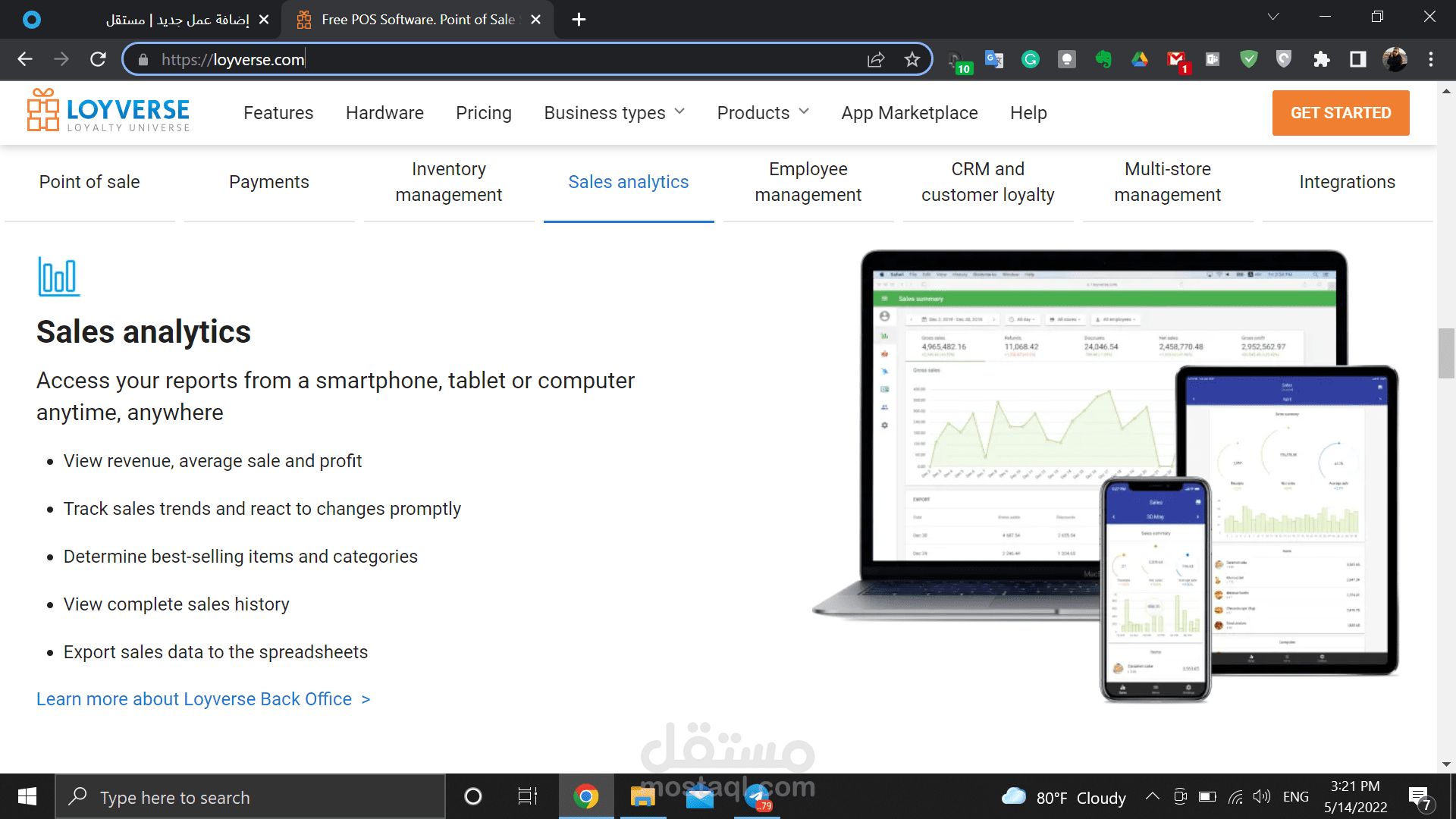Image resolution: width=1456 pixels, height=819 pixels.
Task: Click the GET STARTED button
Action: tap(1340, 113)
